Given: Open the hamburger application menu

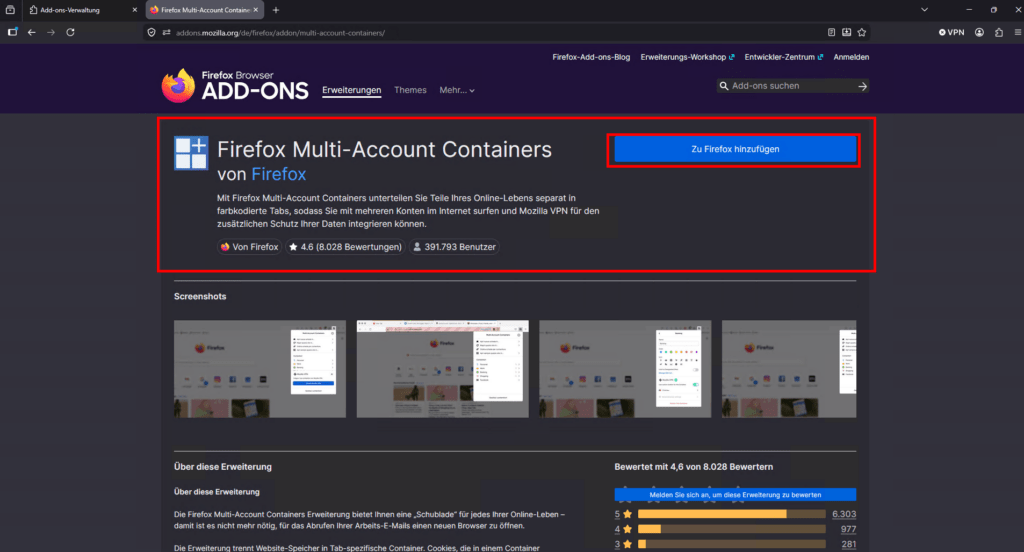Looking at the screenshot, I should (1017, 32).
